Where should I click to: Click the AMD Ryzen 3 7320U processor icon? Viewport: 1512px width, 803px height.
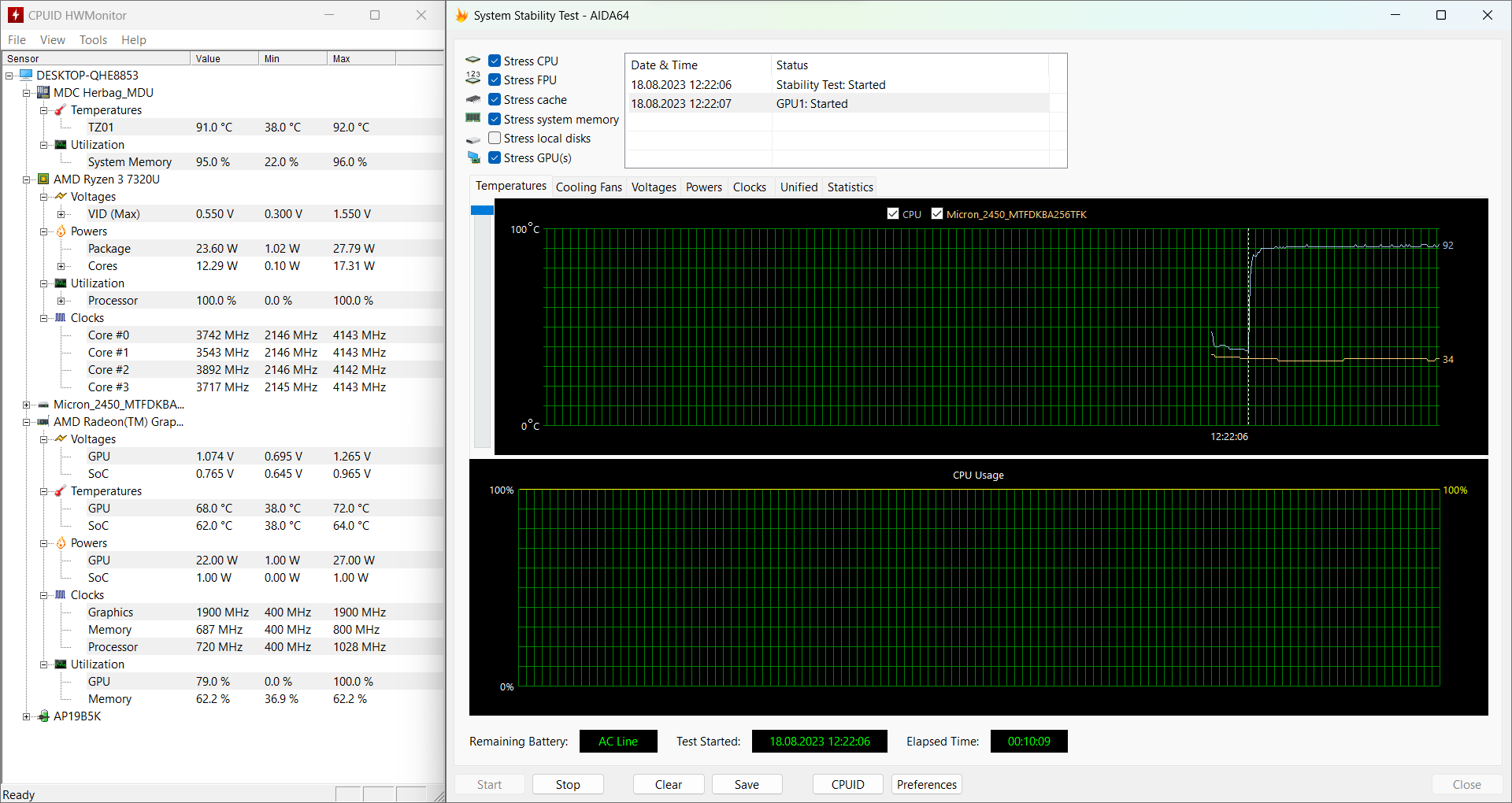pos(43,179)
